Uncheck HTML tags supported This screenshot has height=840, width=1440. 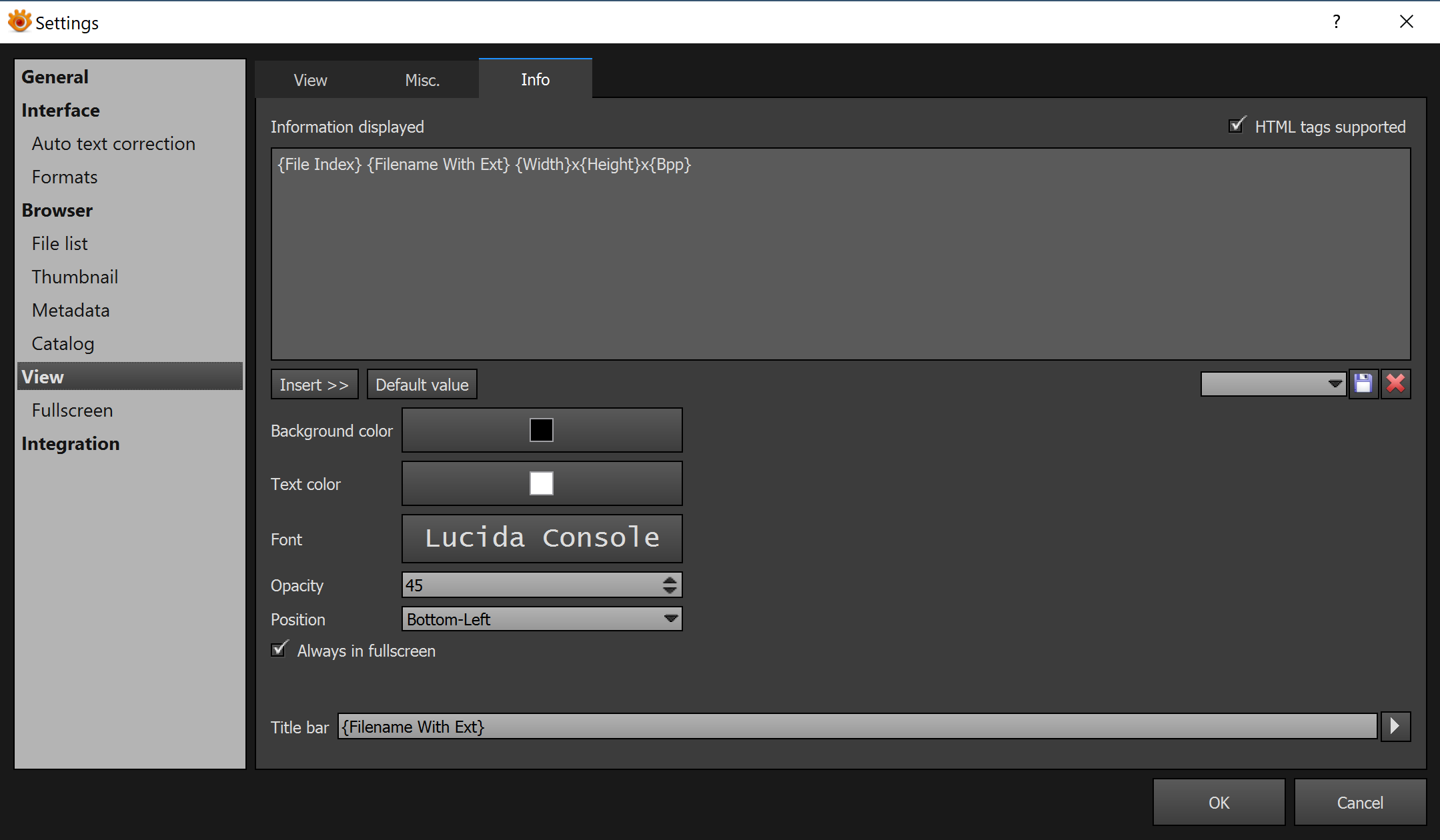[x=1236, y=126]
